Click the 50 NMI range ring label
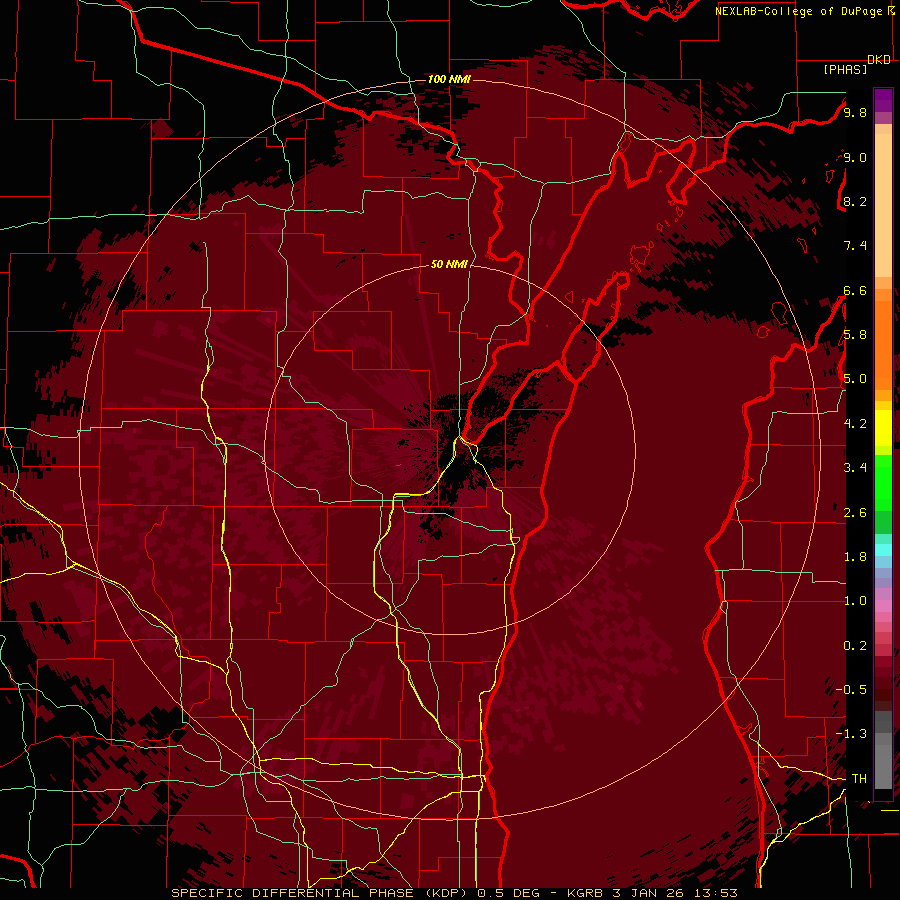Screen dimensions: 900x900 point(449,264)
